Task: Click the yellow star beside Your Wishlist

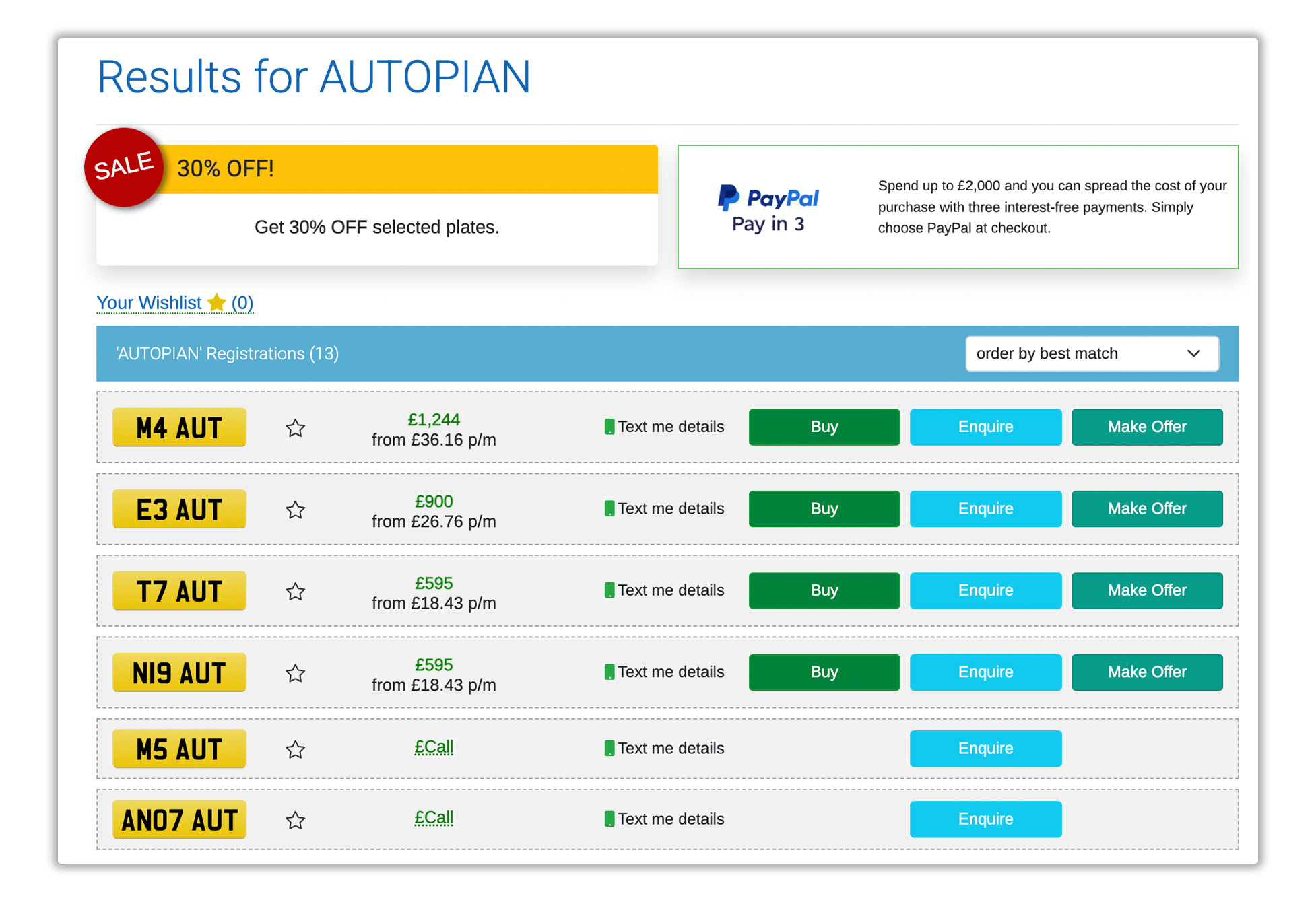Action: point(217,303)
